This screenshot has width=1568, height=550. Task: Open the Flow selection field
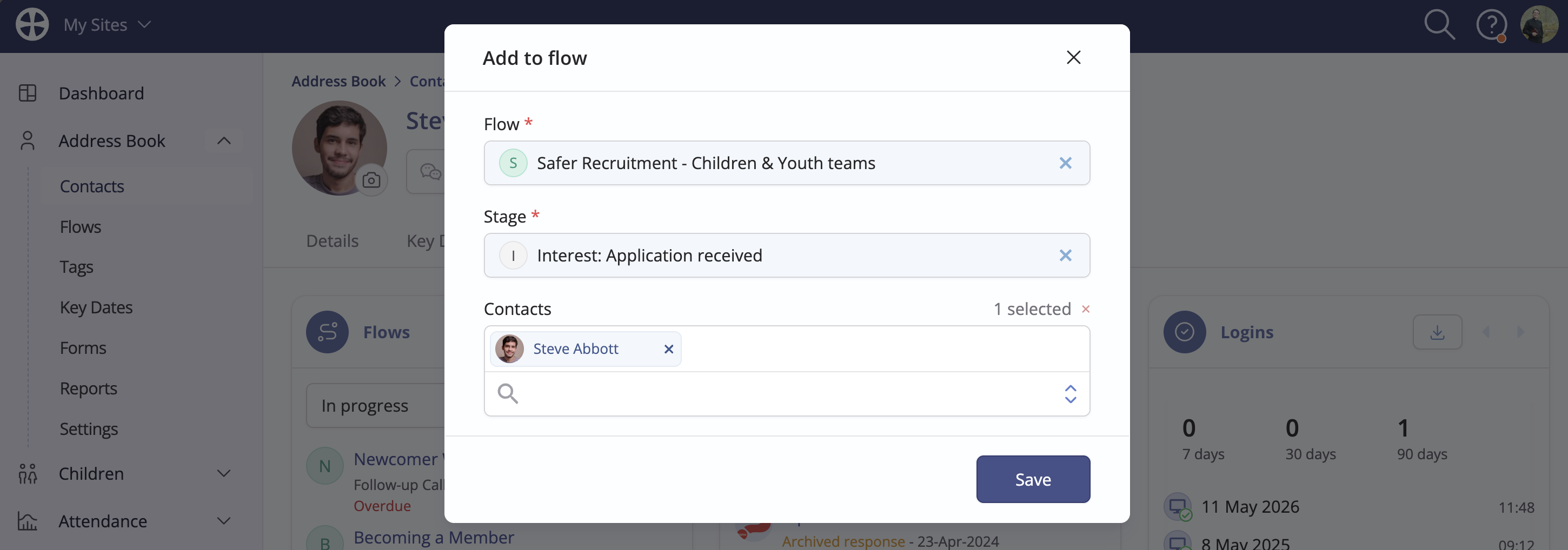[787, 163]
